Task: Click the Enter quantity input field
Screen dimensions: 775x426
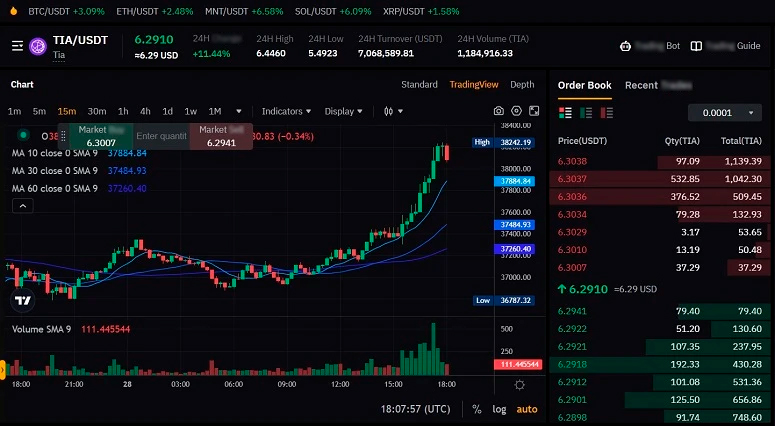Action: (x=162, y=136)
